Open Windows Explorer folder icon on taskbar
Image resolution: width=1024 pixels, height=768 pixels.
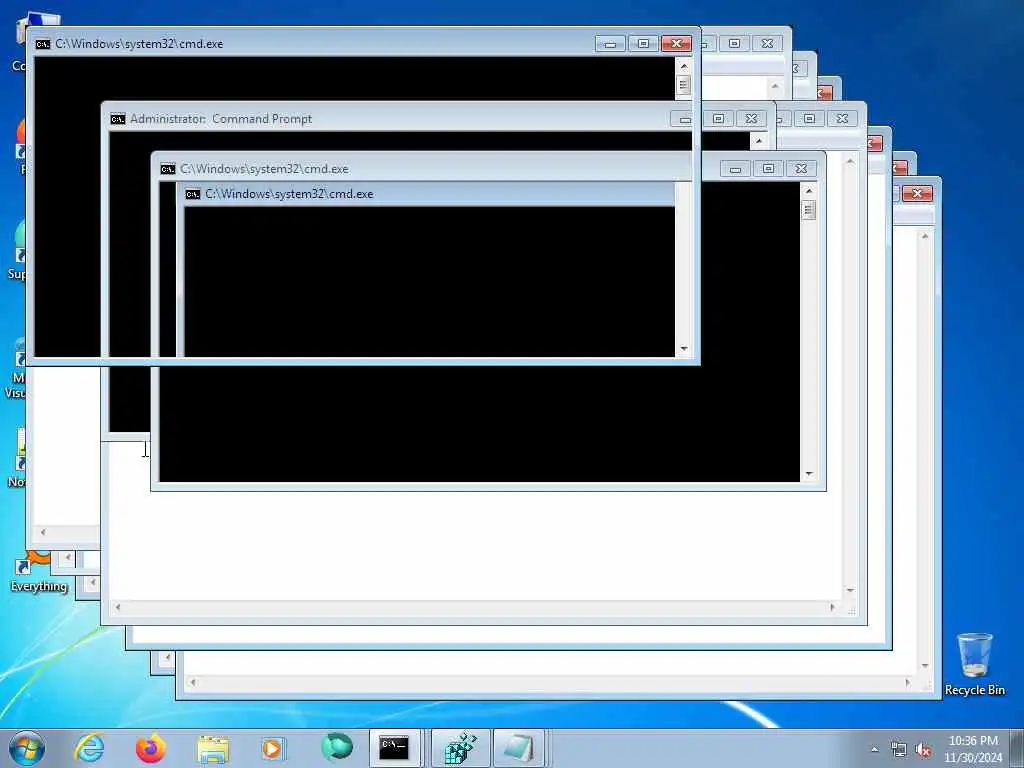coord(213,749)
